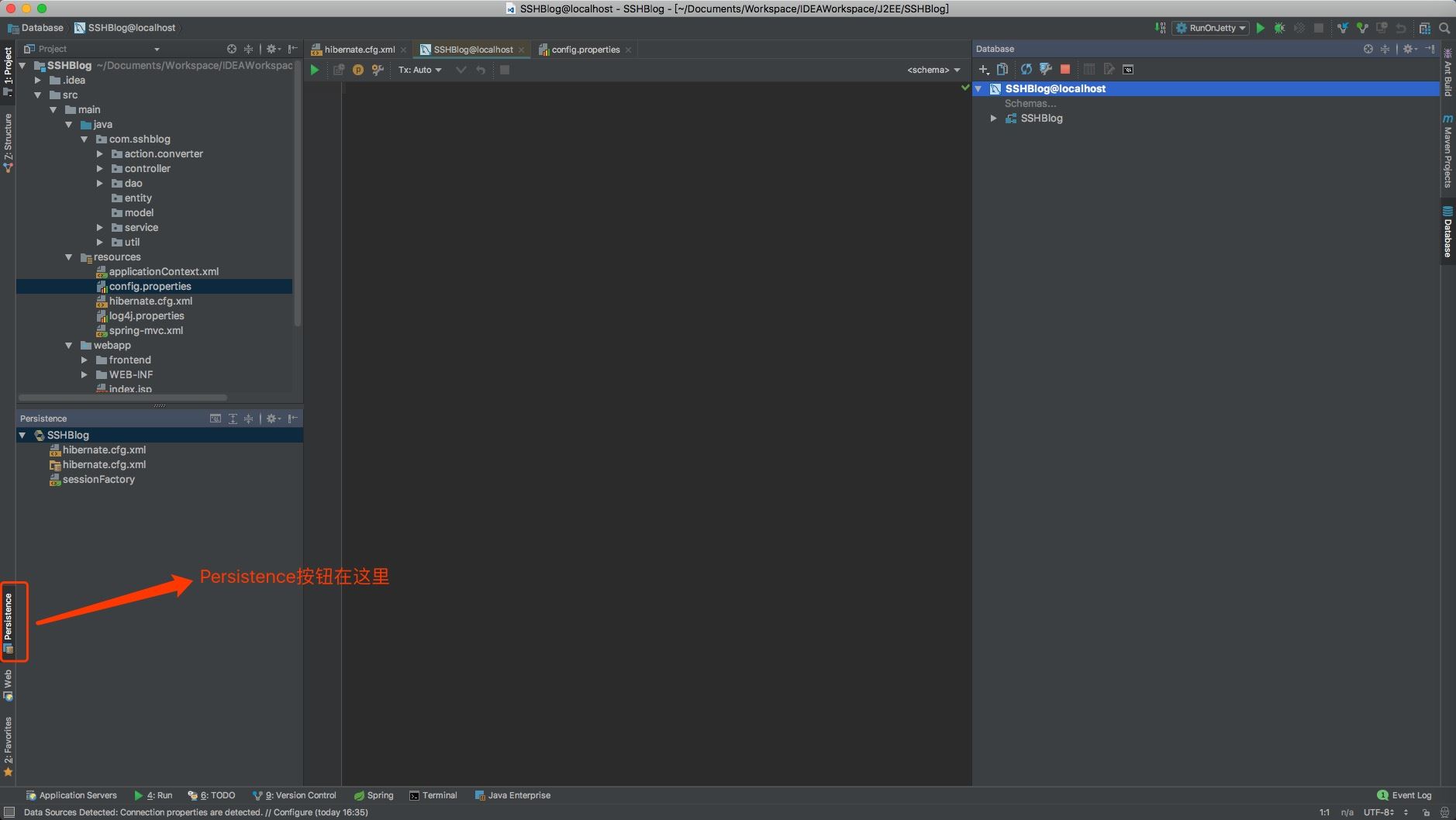Open the Event Log

(1404, 795)
